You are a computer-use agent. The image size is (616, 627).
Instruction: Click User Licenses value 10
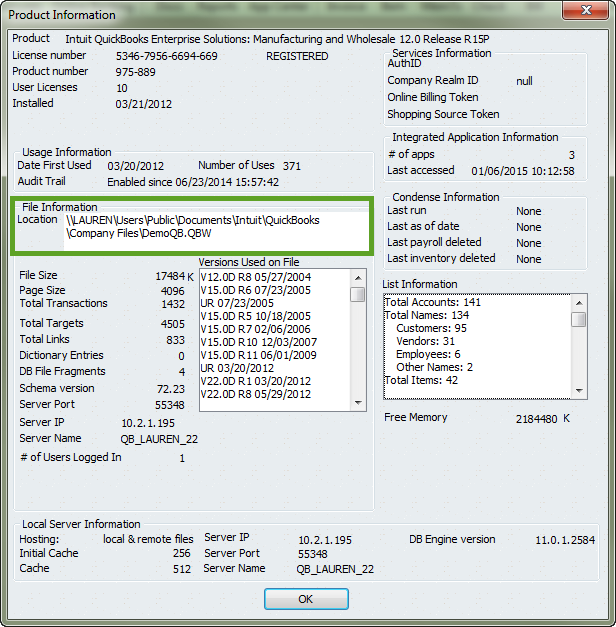click(x=122, y=88)
